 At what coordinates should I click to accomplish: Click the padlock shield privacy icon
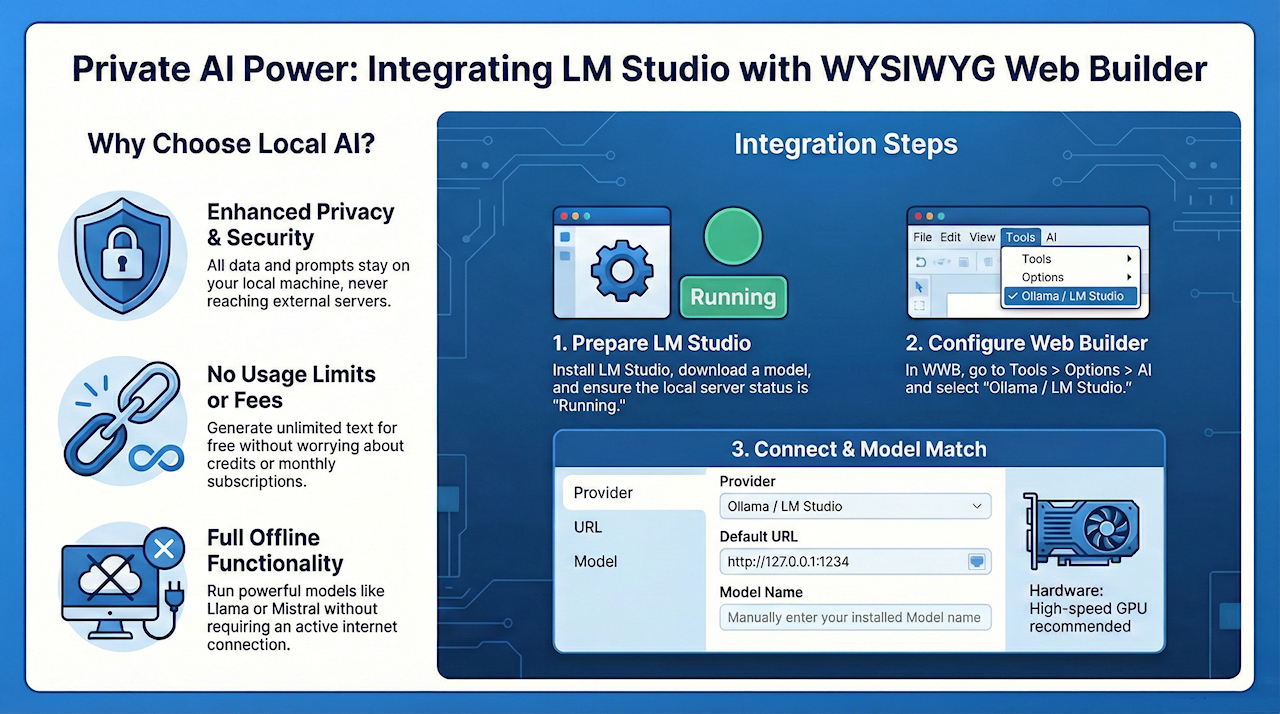[x=122, y=253]
